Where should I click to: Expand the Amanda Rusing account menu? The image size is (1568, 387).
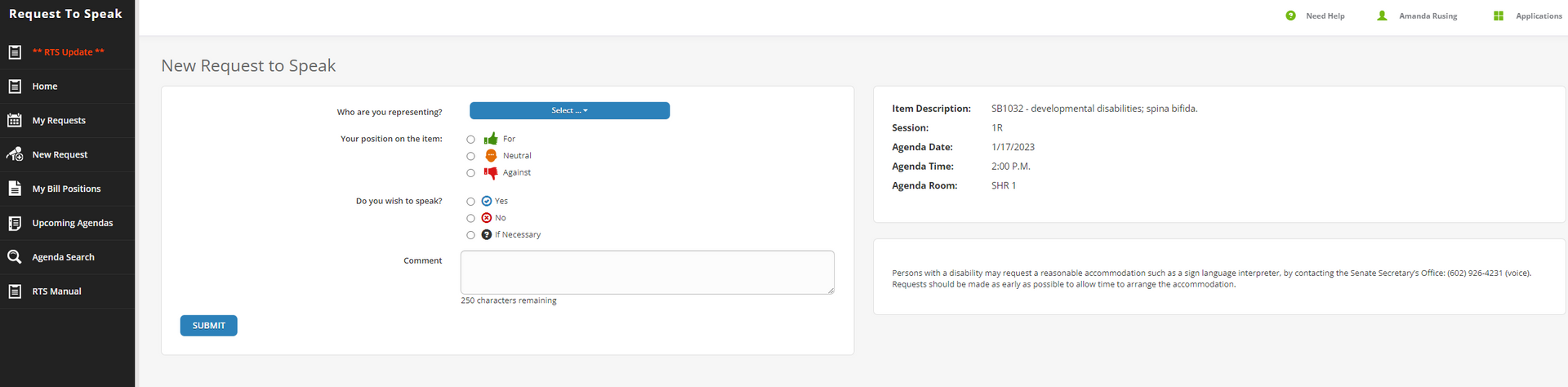[1428, 16]
